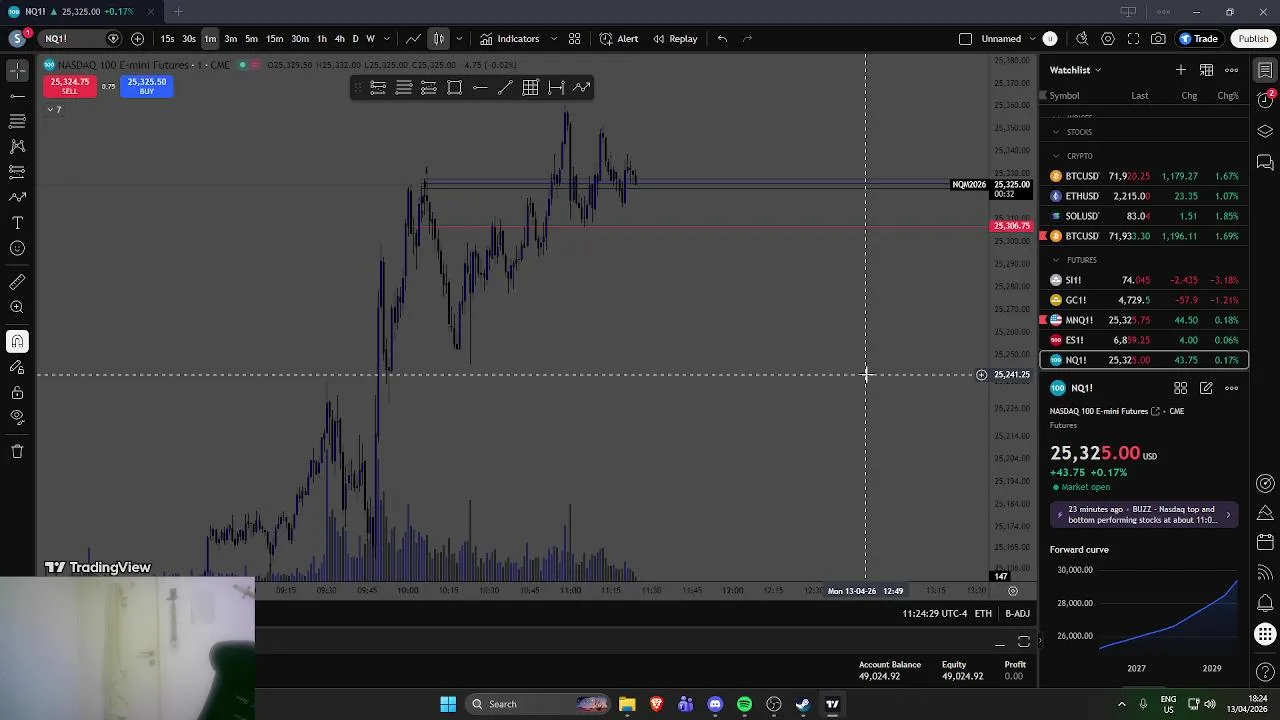Add a symbol to compare (plus icon)
This screenshot has height=720, width=1280.
point(137,39)
